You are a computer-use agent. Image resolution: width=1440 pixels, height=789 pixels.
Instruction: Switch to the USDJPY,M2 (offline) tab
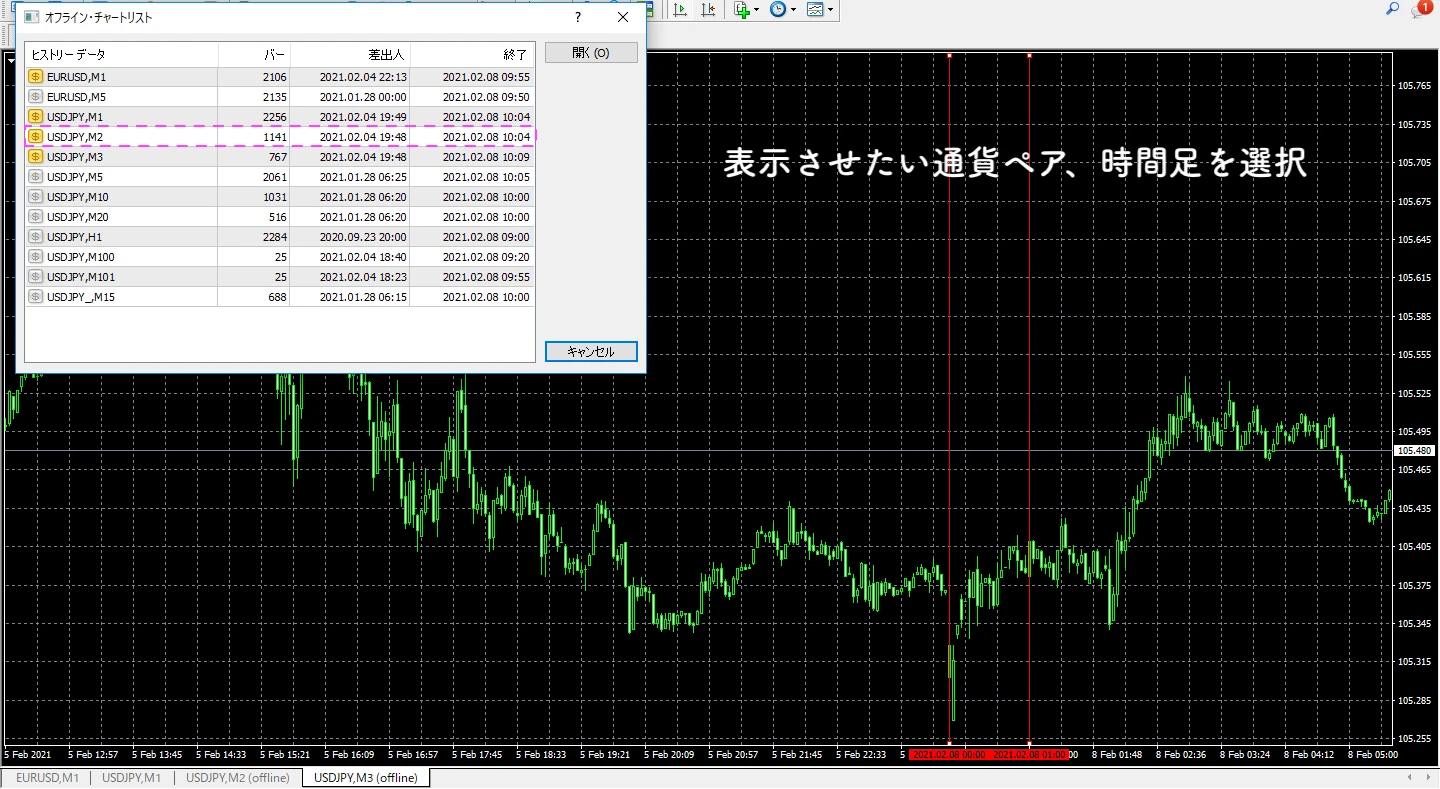tap(237, 777)
